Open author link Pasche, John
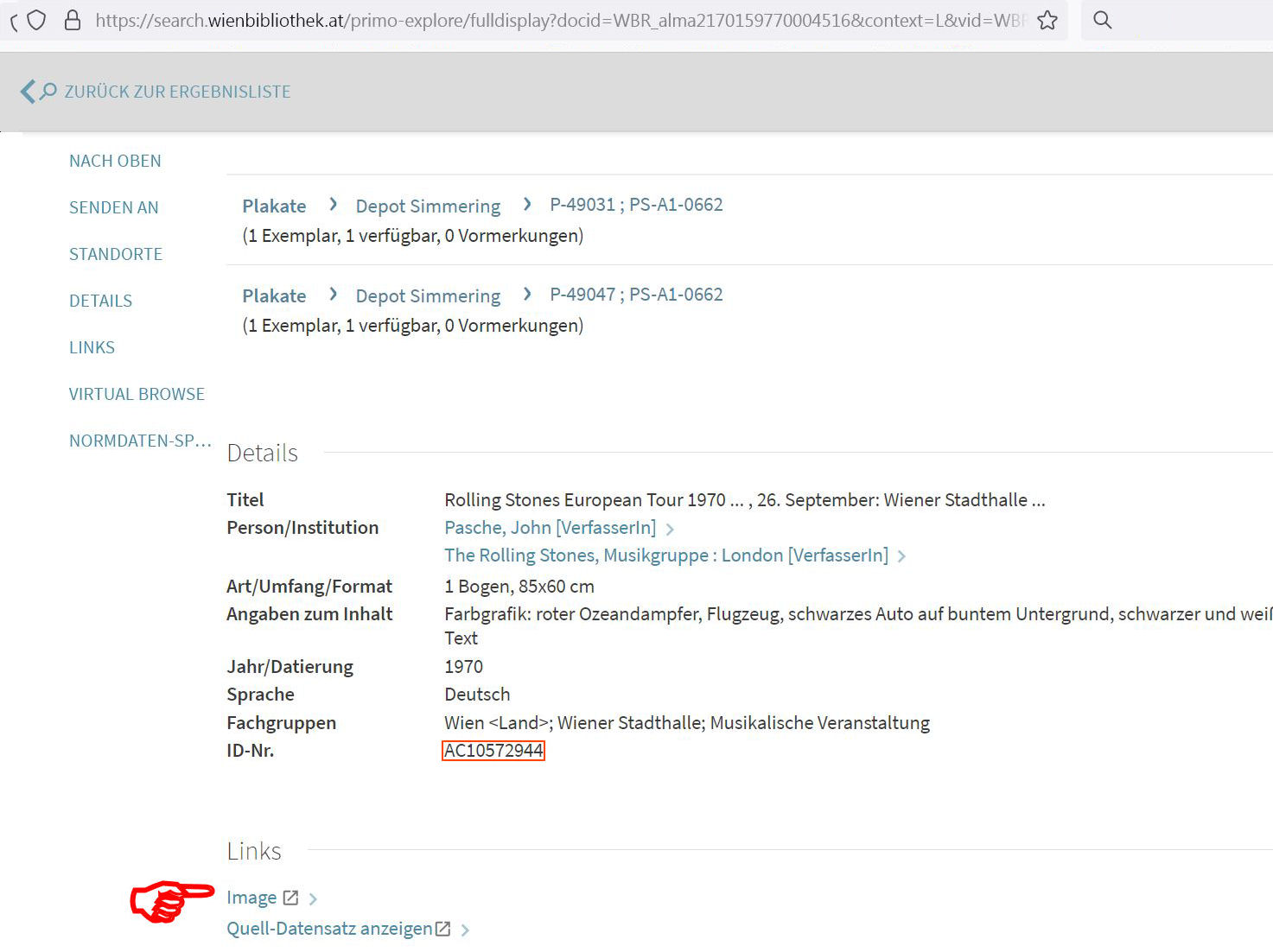Viewport: 1273px width, 952px height. (550, 527)
